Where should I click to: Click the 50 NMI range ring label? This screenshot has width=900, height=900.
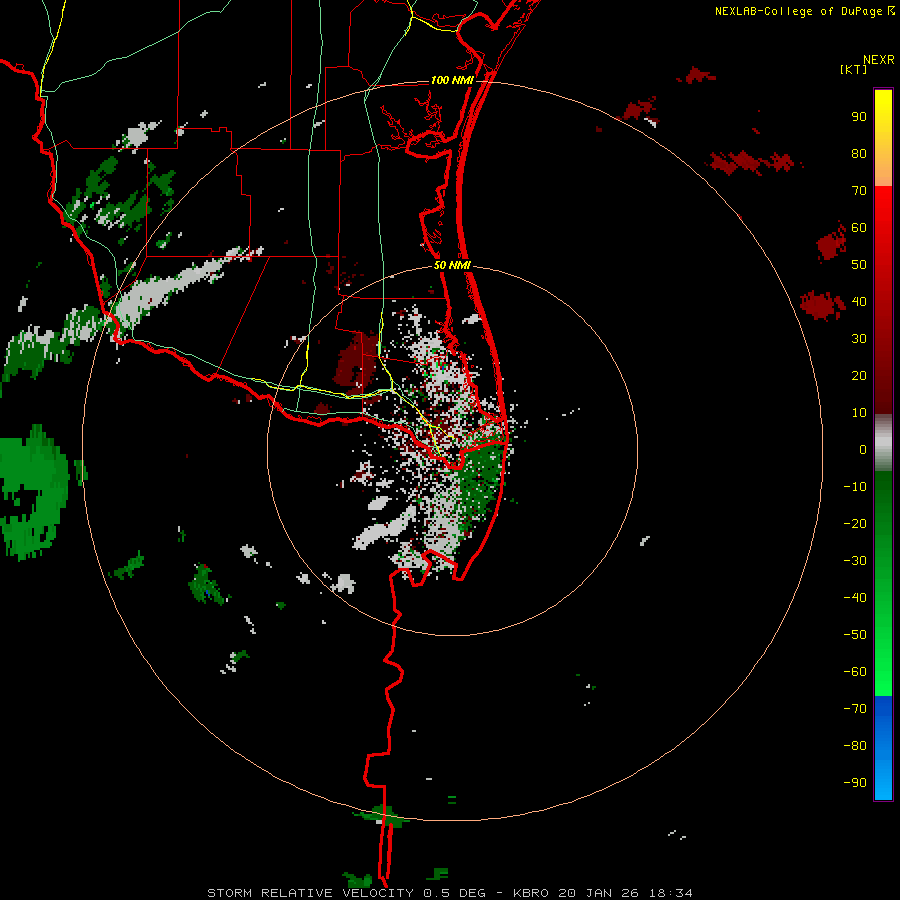pyautogui.click(x=452, y=265)
